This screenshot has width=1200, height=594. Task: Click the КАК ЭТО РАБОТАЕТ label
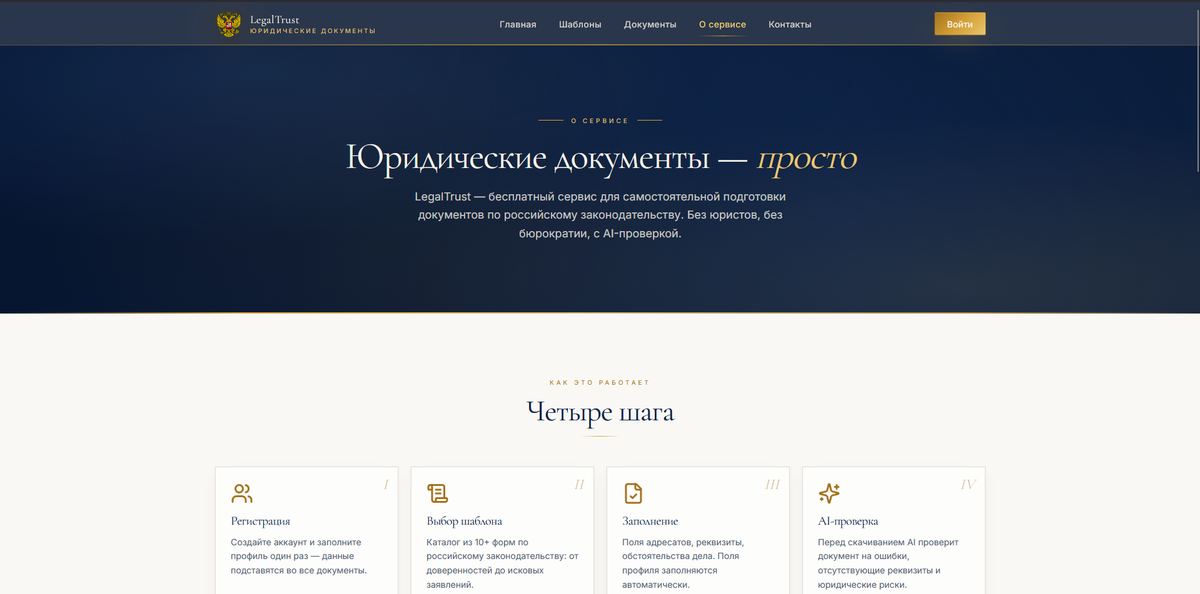point(600,383)
